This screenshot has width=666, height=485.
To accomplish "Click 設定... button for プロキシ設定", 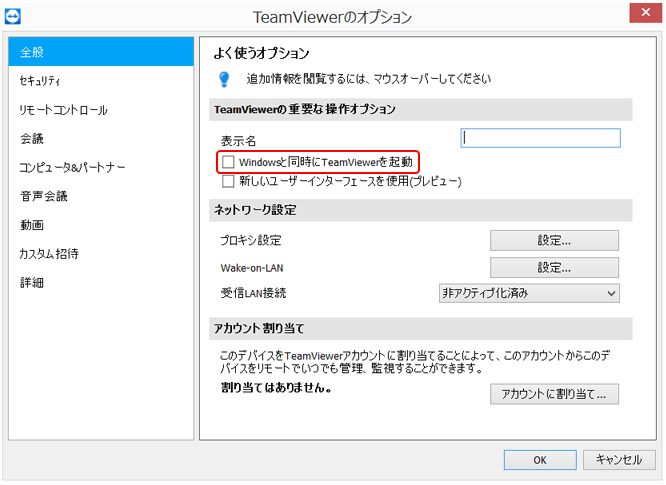I will 554,241.
